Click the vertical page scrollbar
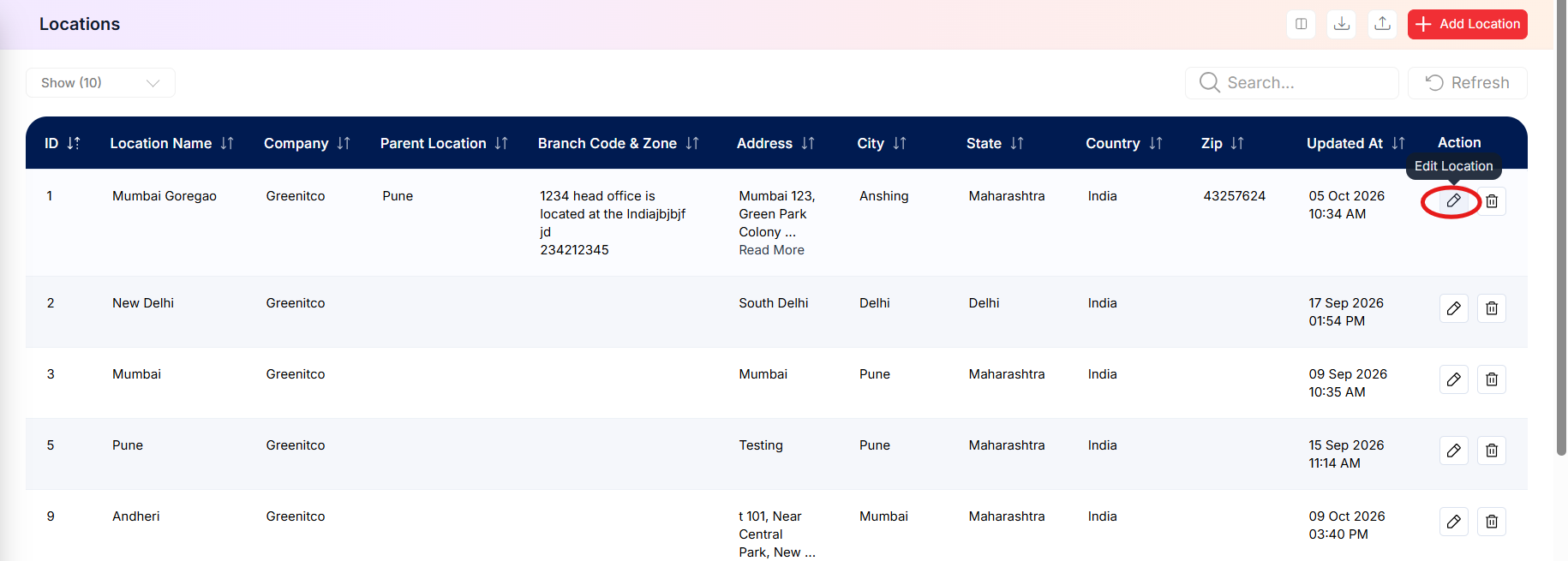 [x=1561, y=227]
